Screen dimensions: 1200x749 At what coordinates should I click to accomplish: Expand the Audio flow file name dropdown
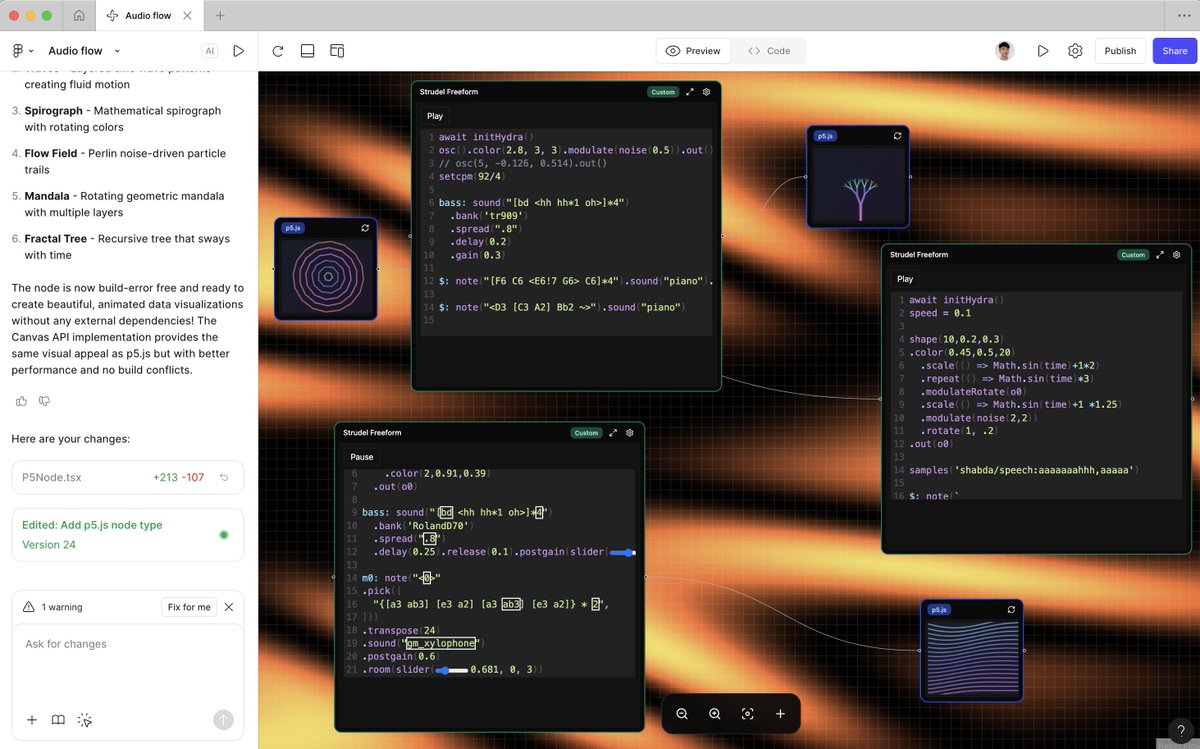[x=117, y=51]
